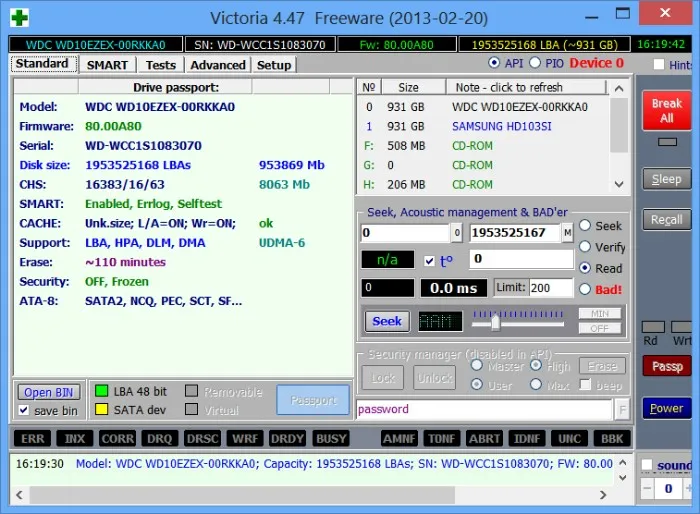Click the INX status indicator
This screenshot has height=514, width=700.
[75, 439]
